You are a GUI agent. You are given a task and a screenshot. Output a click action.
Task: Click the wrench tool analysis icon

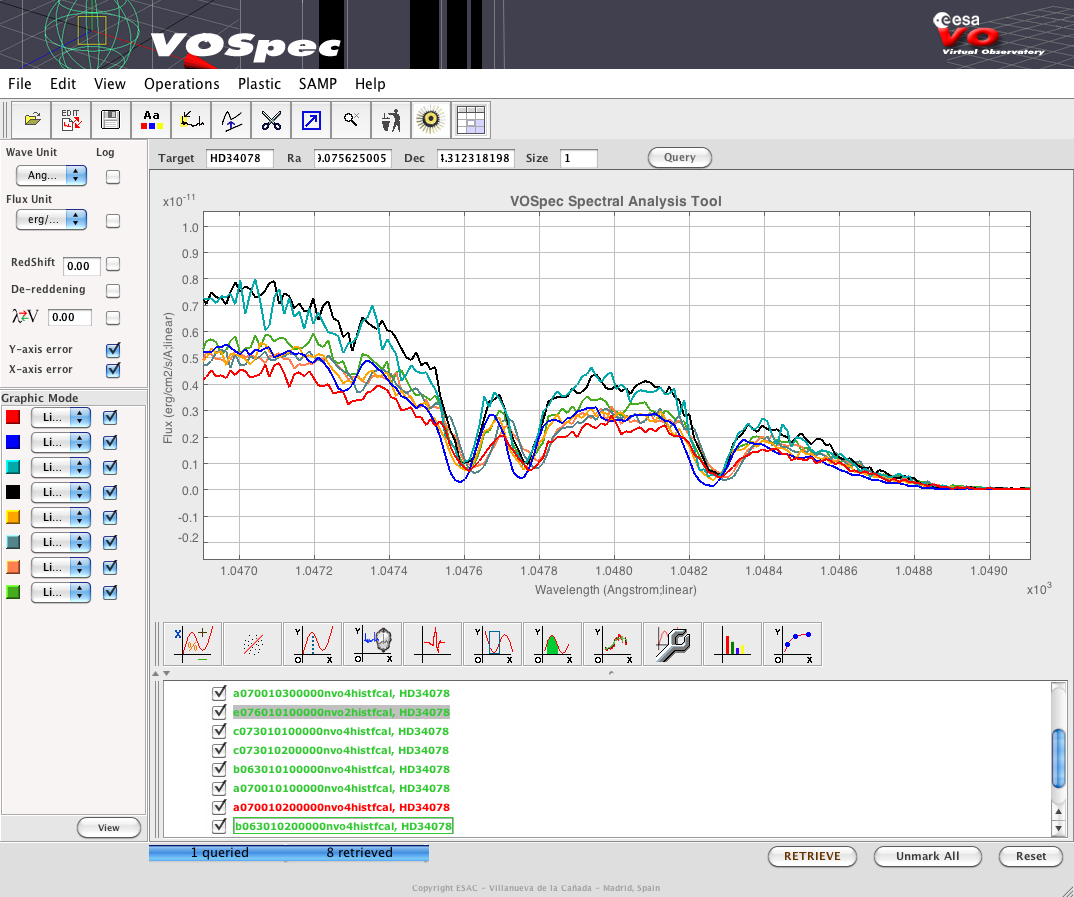click(x=672, y=644)
